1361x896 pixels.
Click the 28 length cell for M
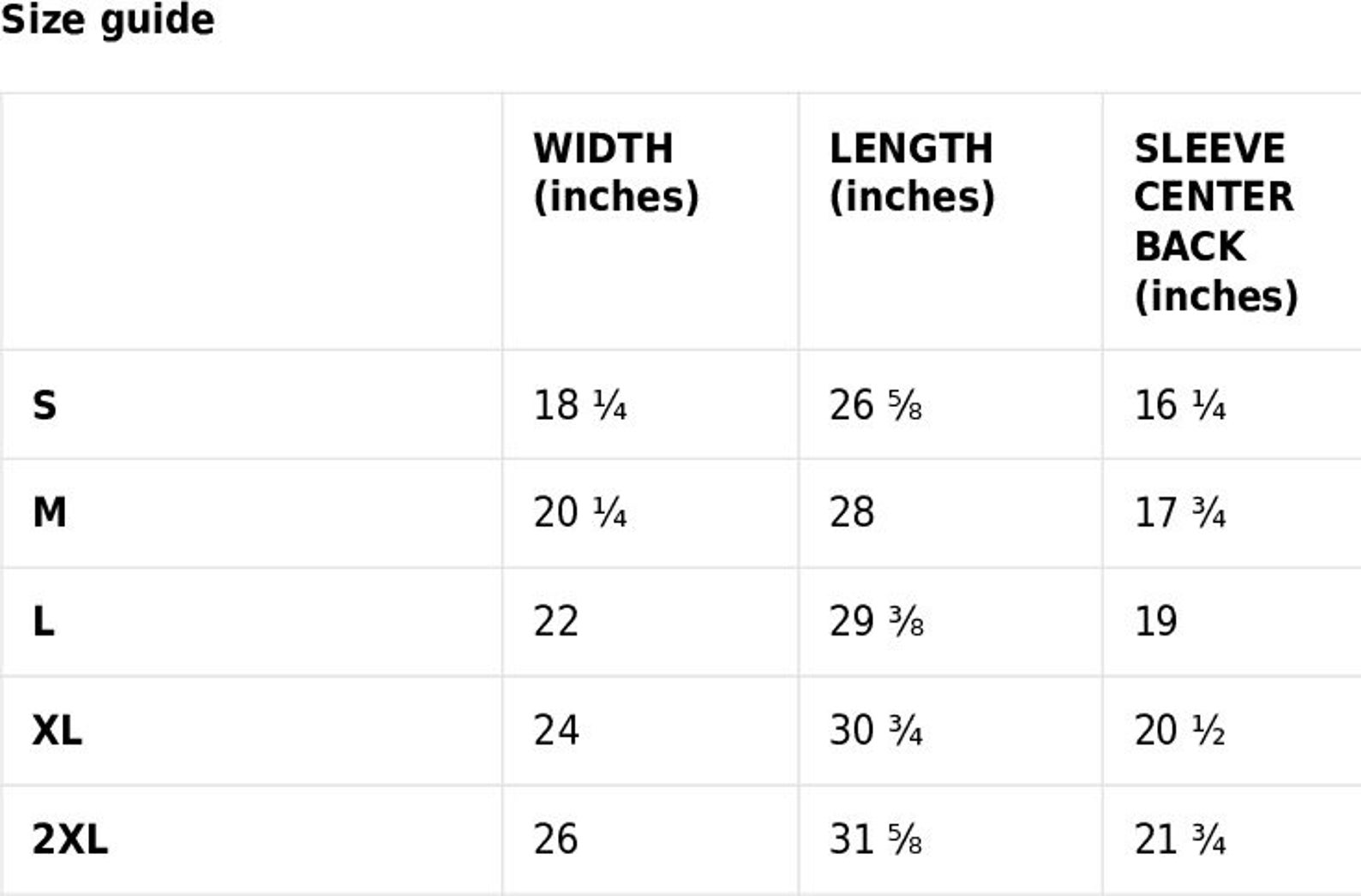tap(852, 512)
